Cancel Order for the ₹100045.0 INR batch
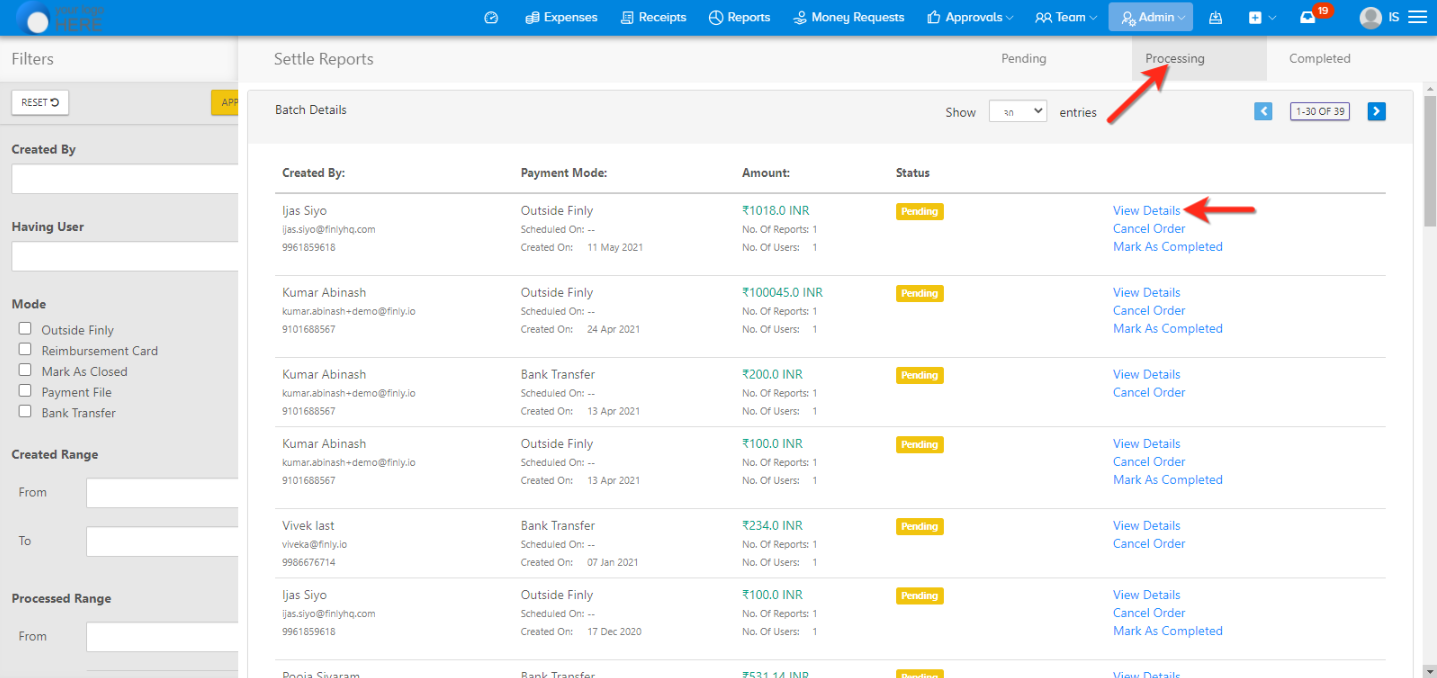 click(x=1149, y=311)
